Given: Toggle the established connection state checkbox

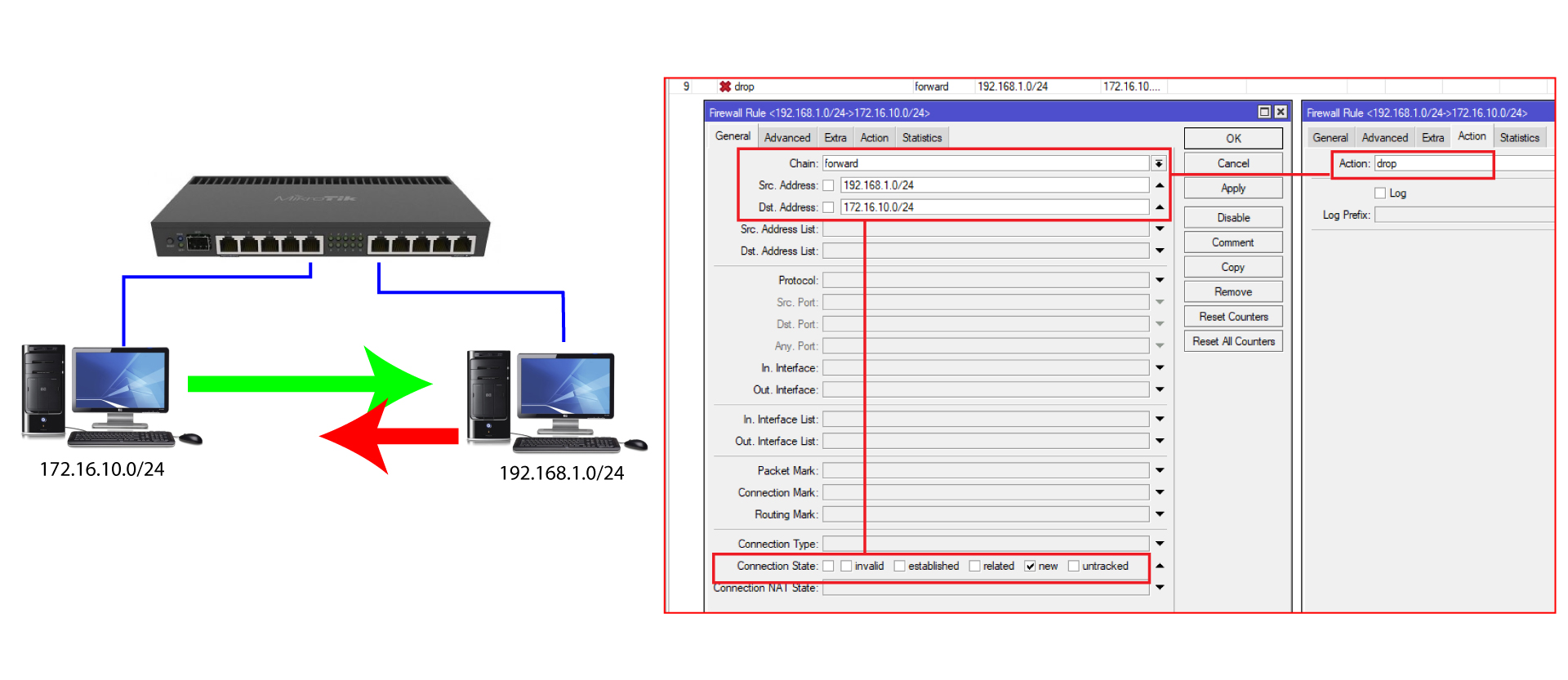Looking at the screenshot, I should [x=899, y=567].
